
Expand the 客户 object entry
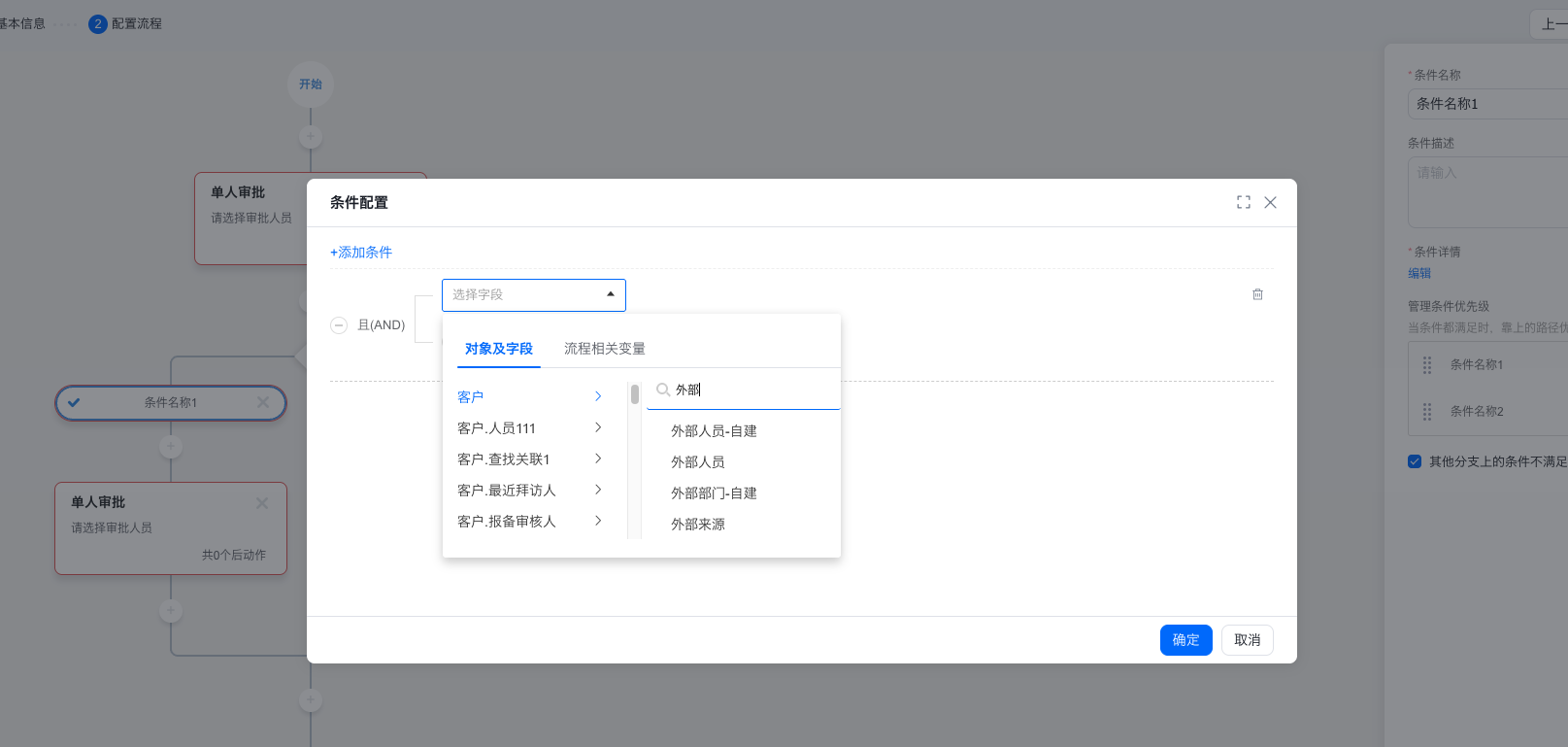(x=530, y=397)
